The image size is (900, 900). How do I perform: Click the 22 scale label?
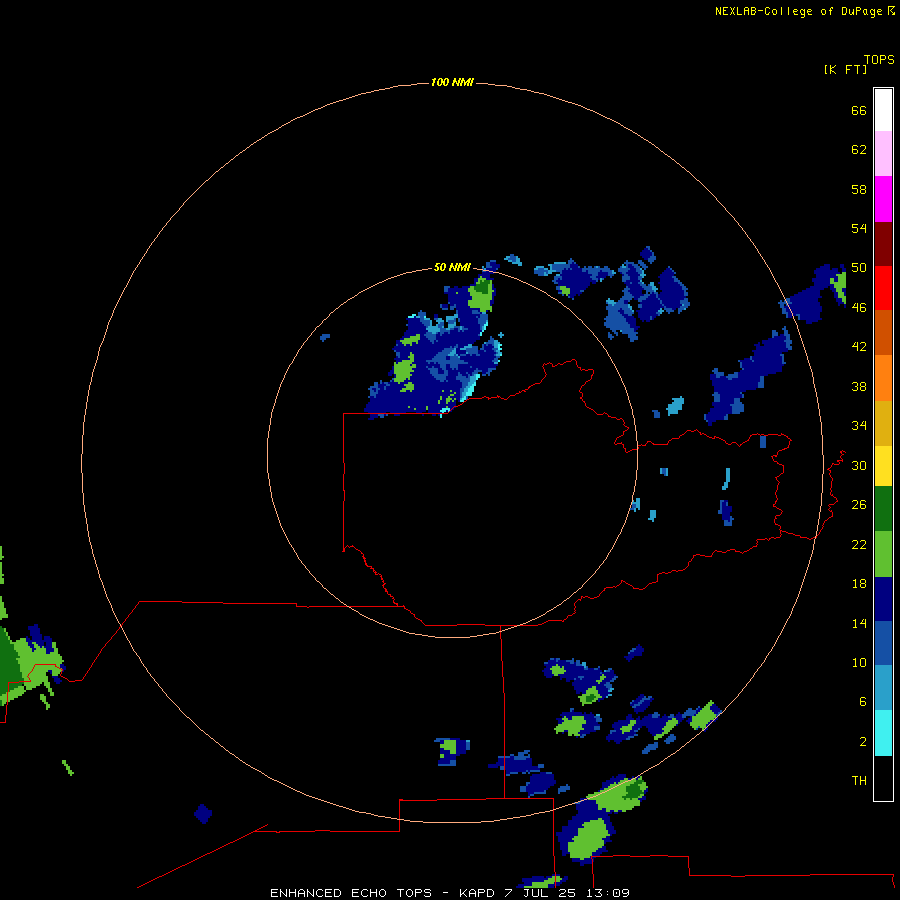[x=859, y=544]
